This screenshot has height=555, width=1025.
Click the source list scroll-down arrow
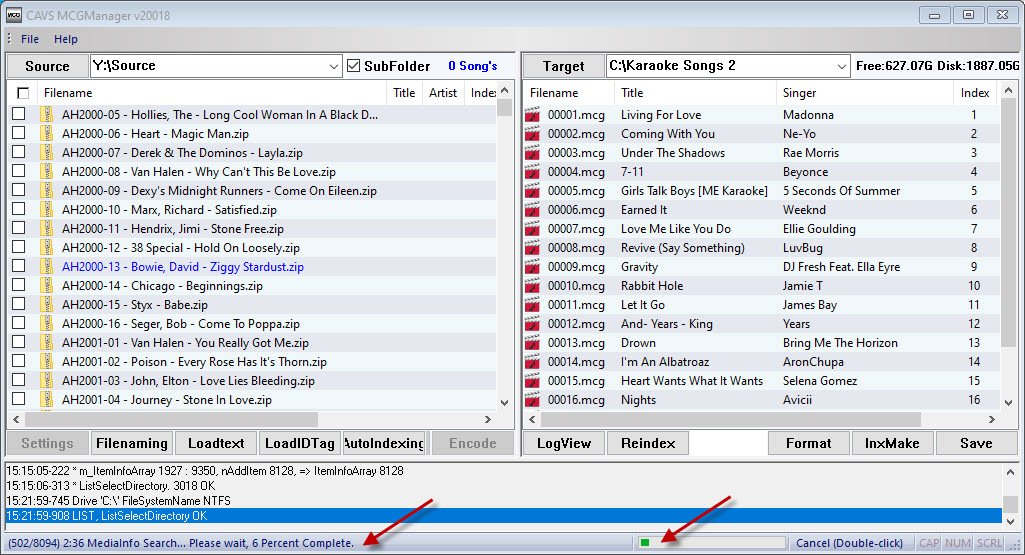tap(504, 403)
